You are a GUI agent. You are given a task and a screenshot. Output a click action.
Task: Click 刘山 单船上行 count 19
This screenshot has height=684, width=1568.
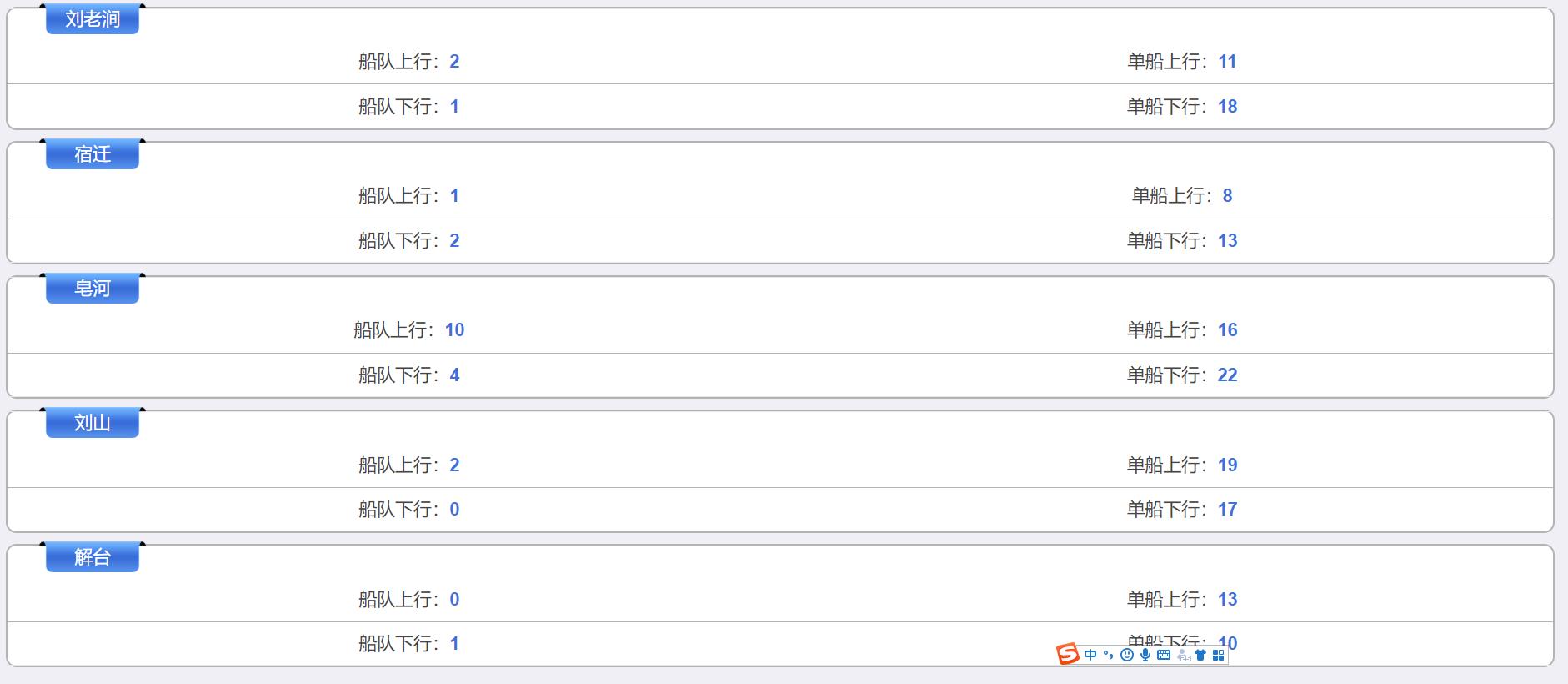pyautogui.click(x=1227, y=465)
